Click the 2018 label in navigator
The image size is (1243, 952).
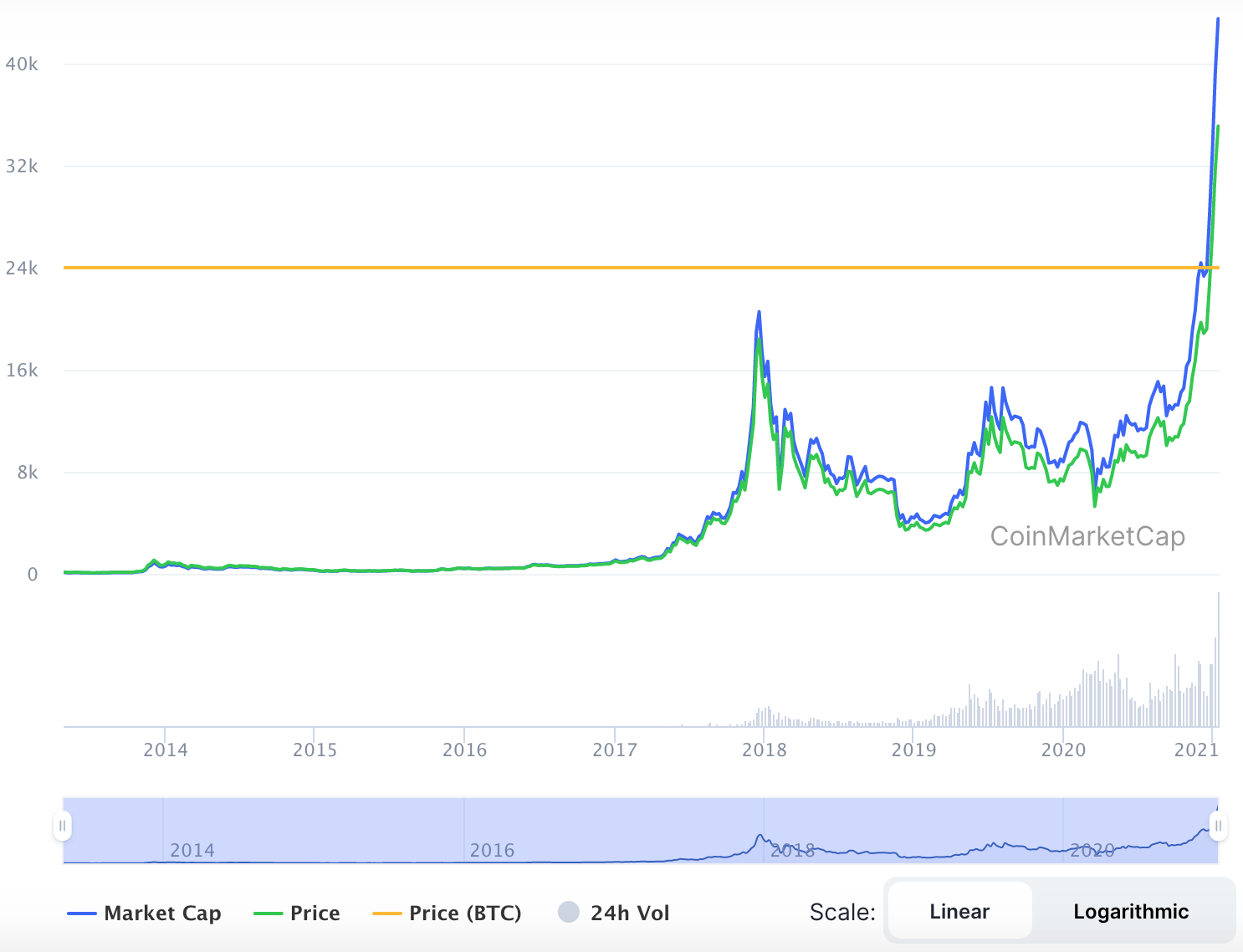(x=792, y=850)
